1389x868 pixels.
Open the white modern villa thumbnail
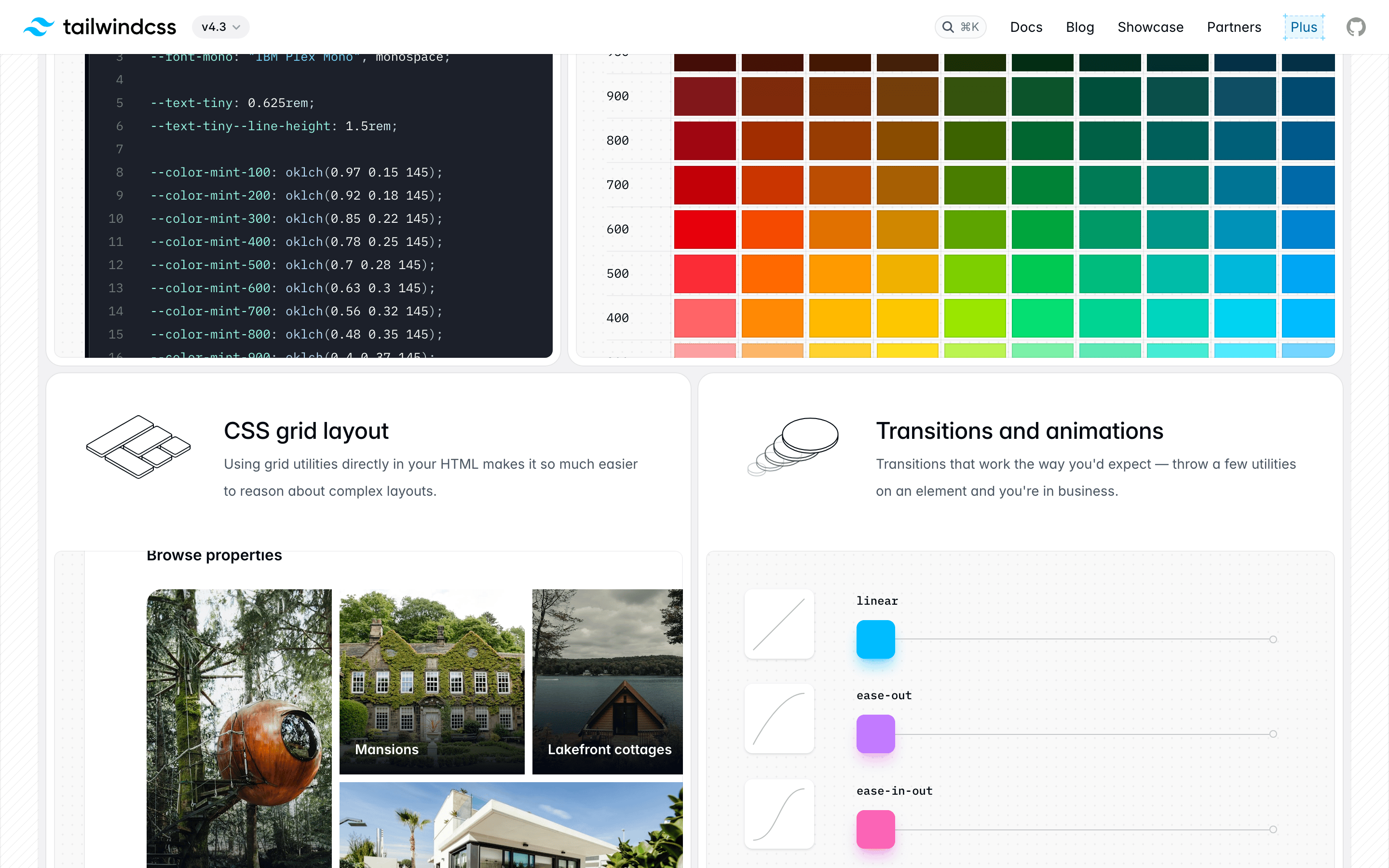pos(511,825)
